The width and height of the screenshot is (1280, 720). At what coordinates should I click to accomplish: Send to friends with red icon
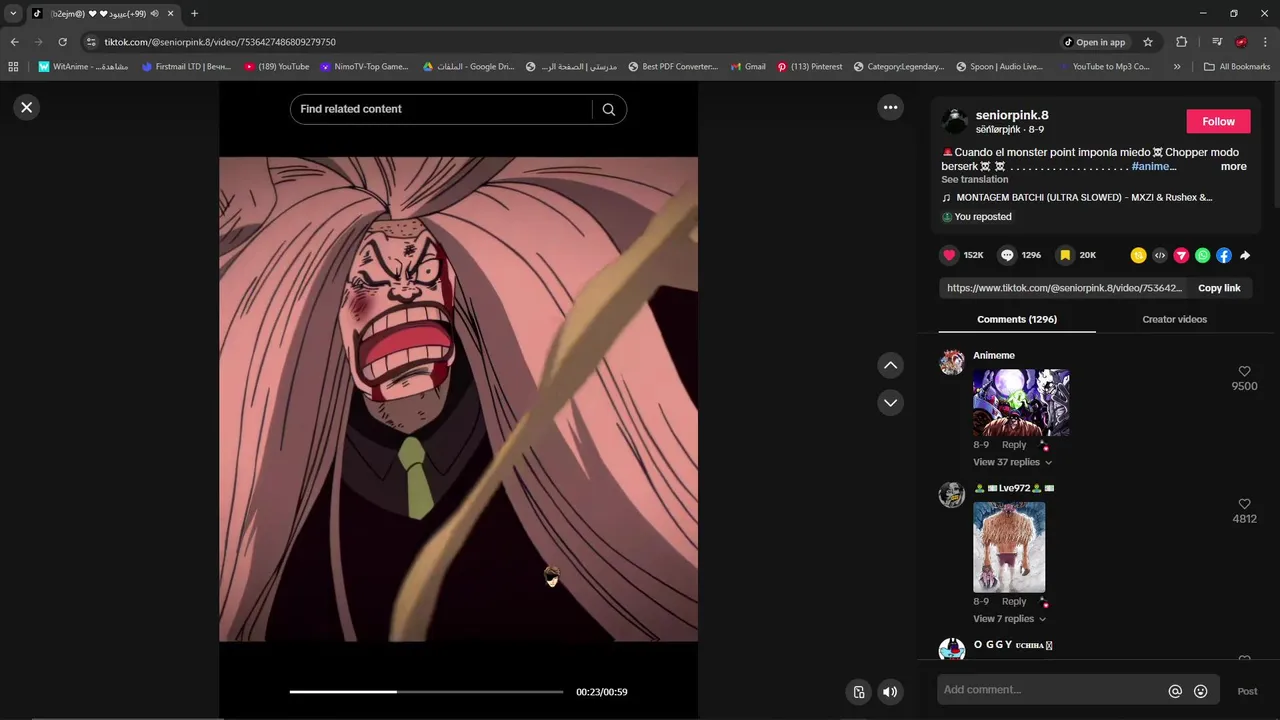1181,255
